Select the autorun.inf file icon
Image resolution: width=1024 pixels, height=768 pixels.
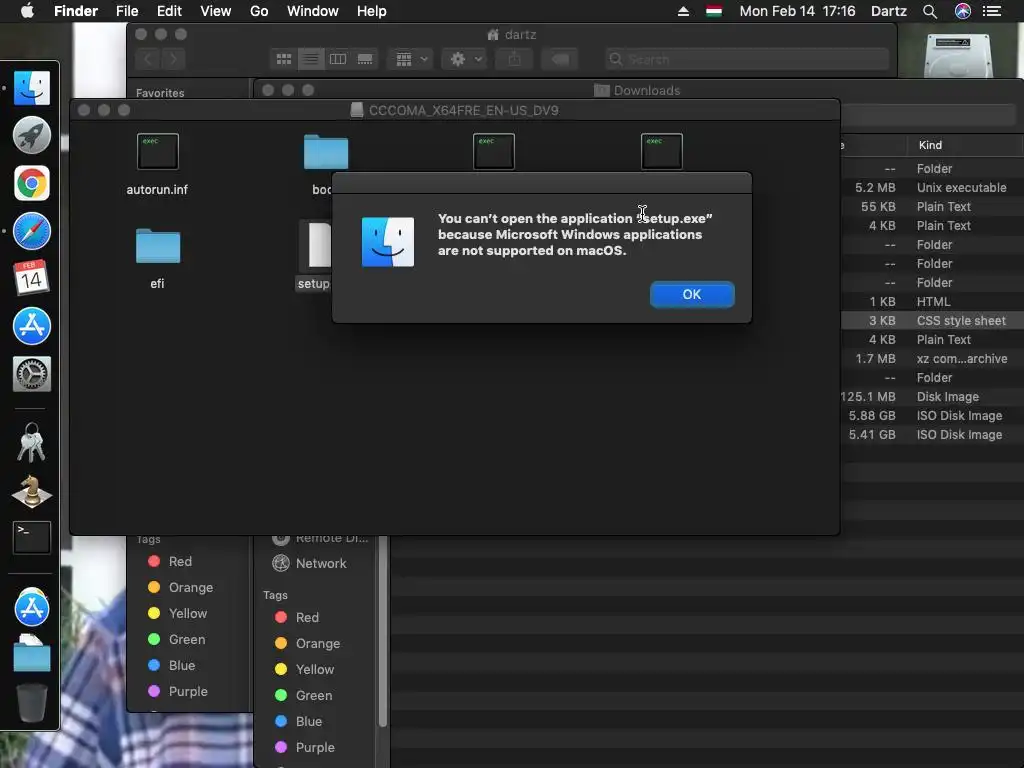click(157, 152)
